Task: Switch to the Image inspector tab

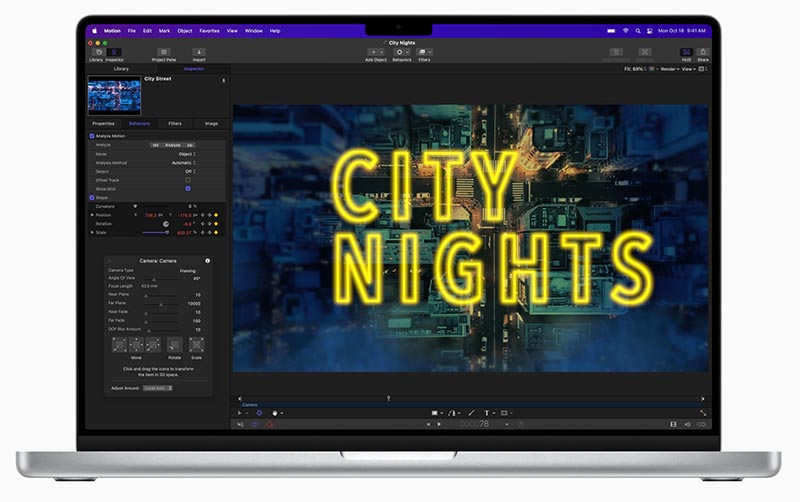Action: [211, 123]
